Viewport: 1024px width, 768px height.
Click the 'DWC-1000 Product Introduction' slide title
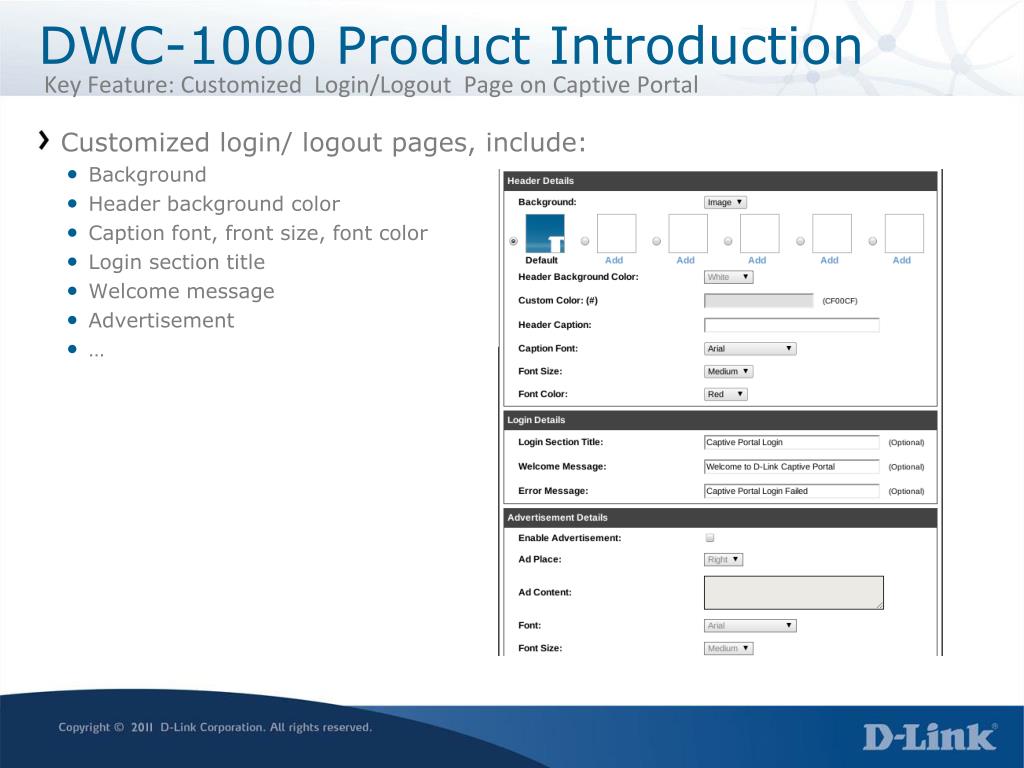(x=451, y=46)
